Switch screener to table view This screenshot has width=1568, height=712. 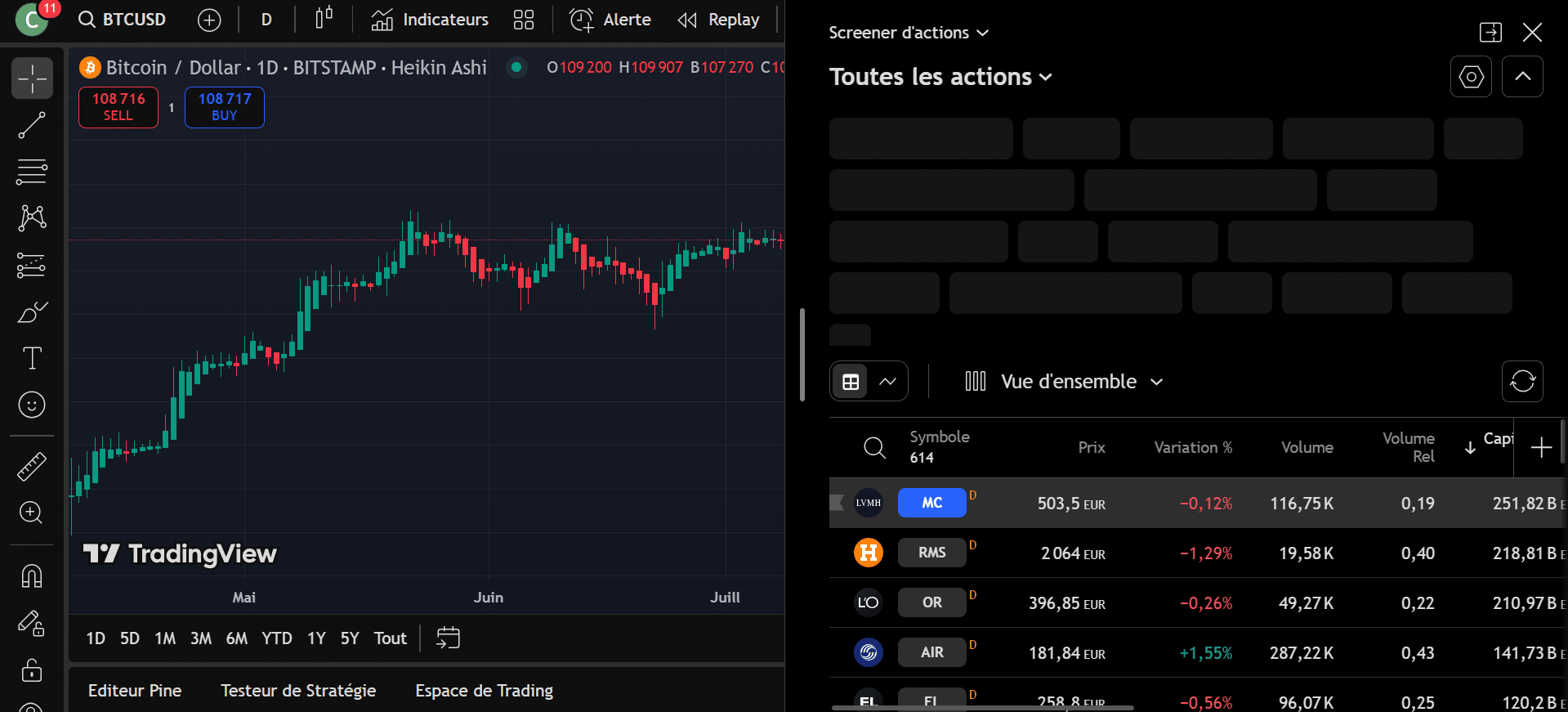[851, 382]
